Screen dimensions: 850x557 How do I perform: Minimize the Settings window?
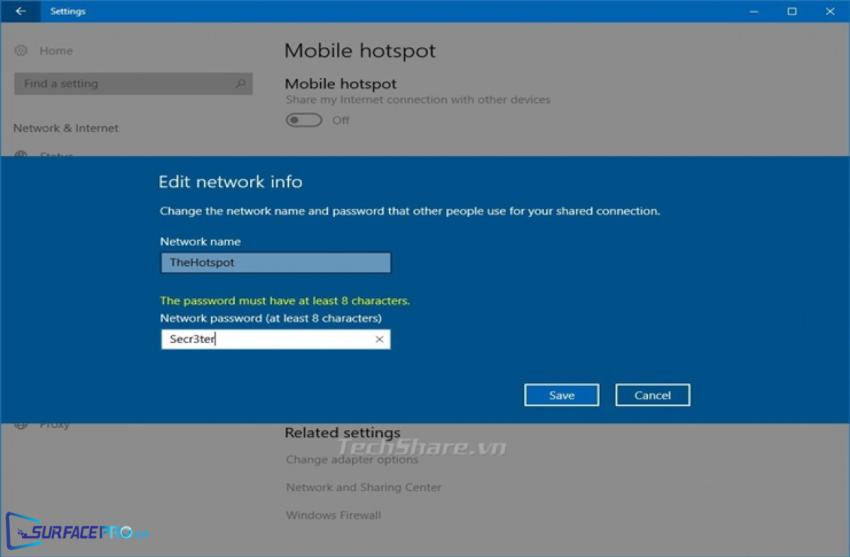[x=754, y=11]
